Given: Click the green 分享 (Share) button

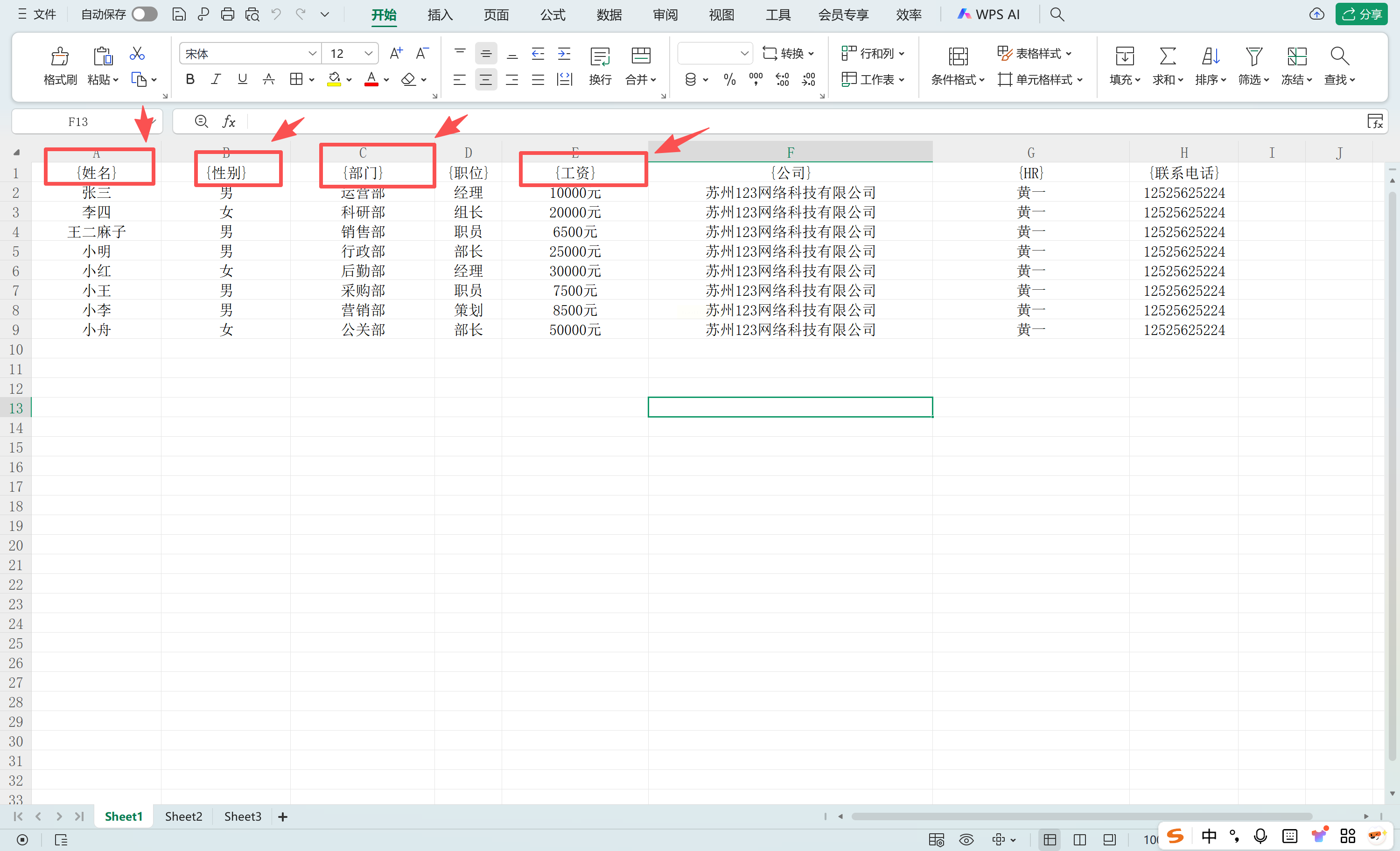Looking at the screenshot, I should [1361, 14].
